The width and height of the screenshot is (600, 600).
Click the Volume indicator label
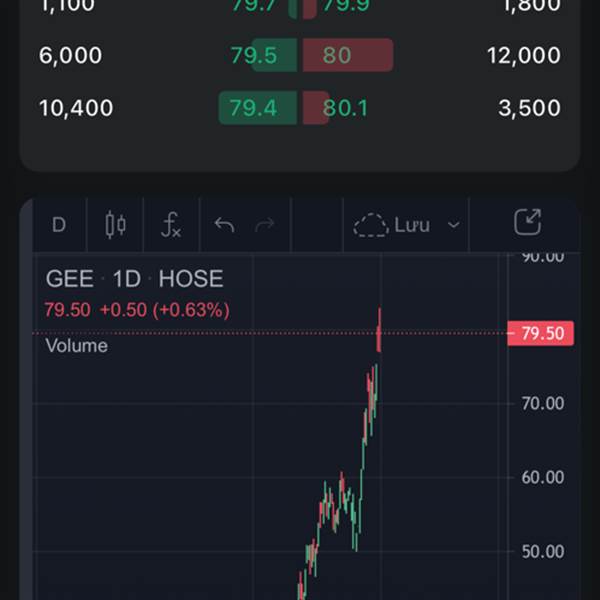tap(77, 346)
